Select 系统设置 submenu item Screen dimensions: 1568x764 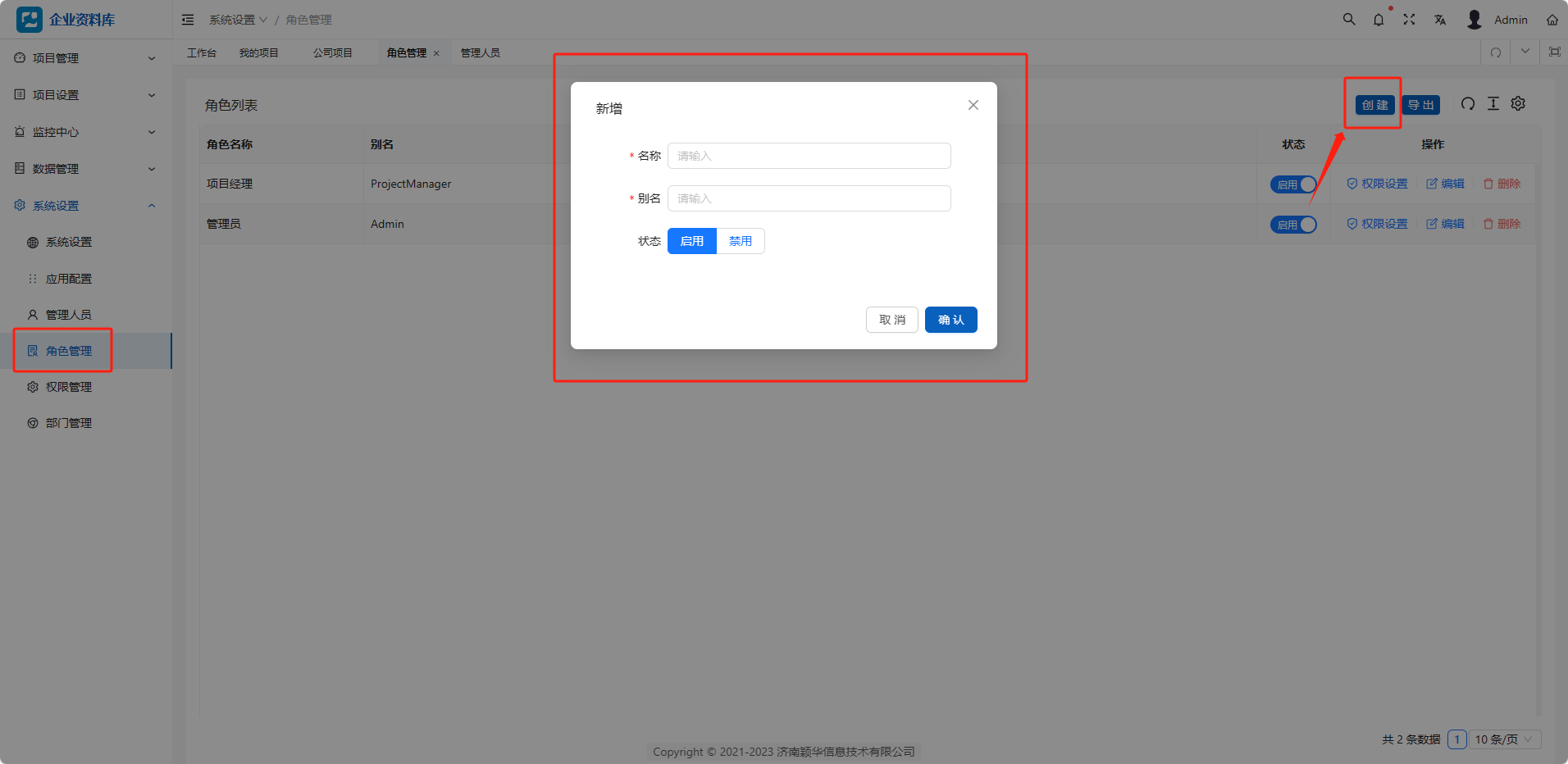point(85,242)
